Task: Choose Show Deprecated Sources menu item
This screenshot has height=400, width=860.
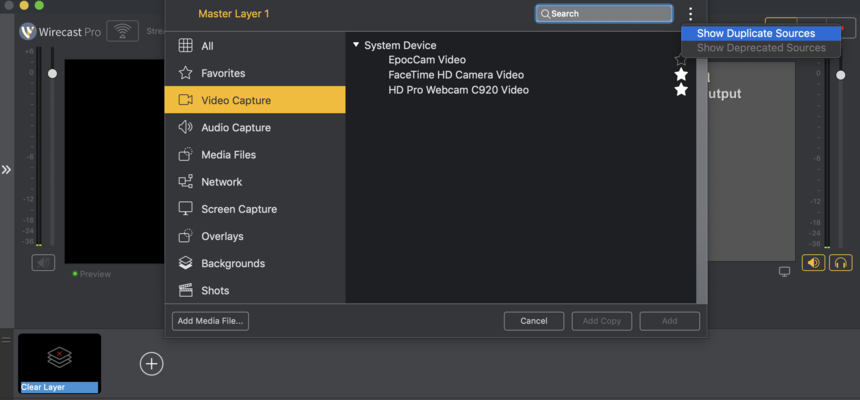Action: (761, 48)
